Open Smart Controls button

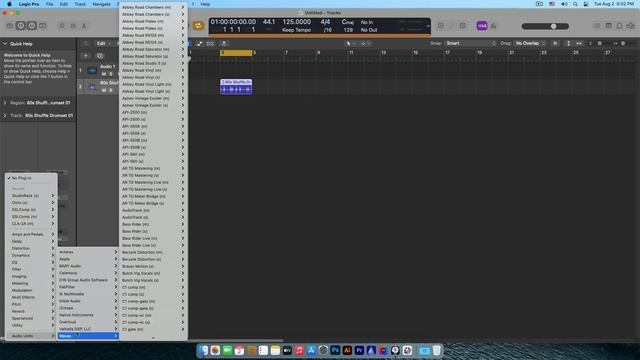coord(62,26)
